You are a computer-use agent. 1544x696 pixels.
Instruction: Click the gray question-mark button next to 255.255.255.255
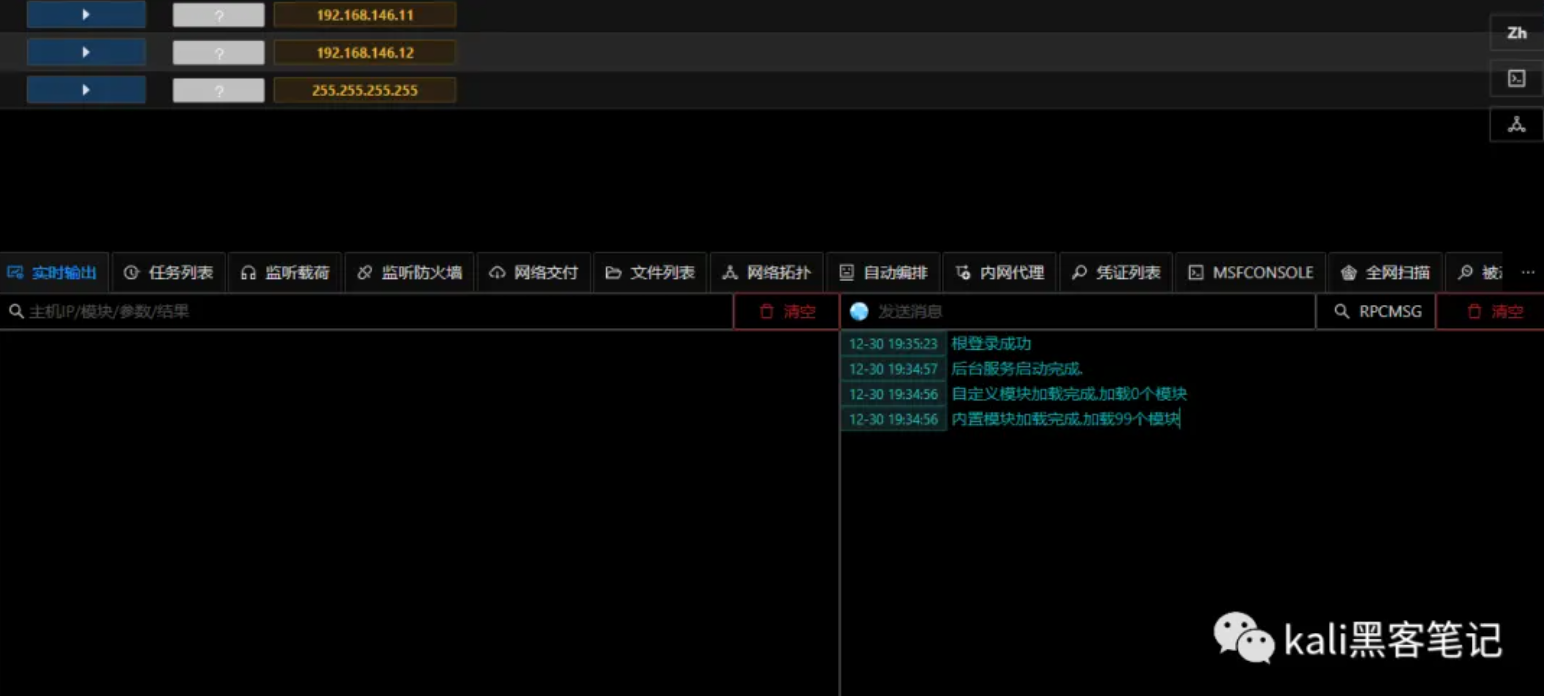pos(219,90)
